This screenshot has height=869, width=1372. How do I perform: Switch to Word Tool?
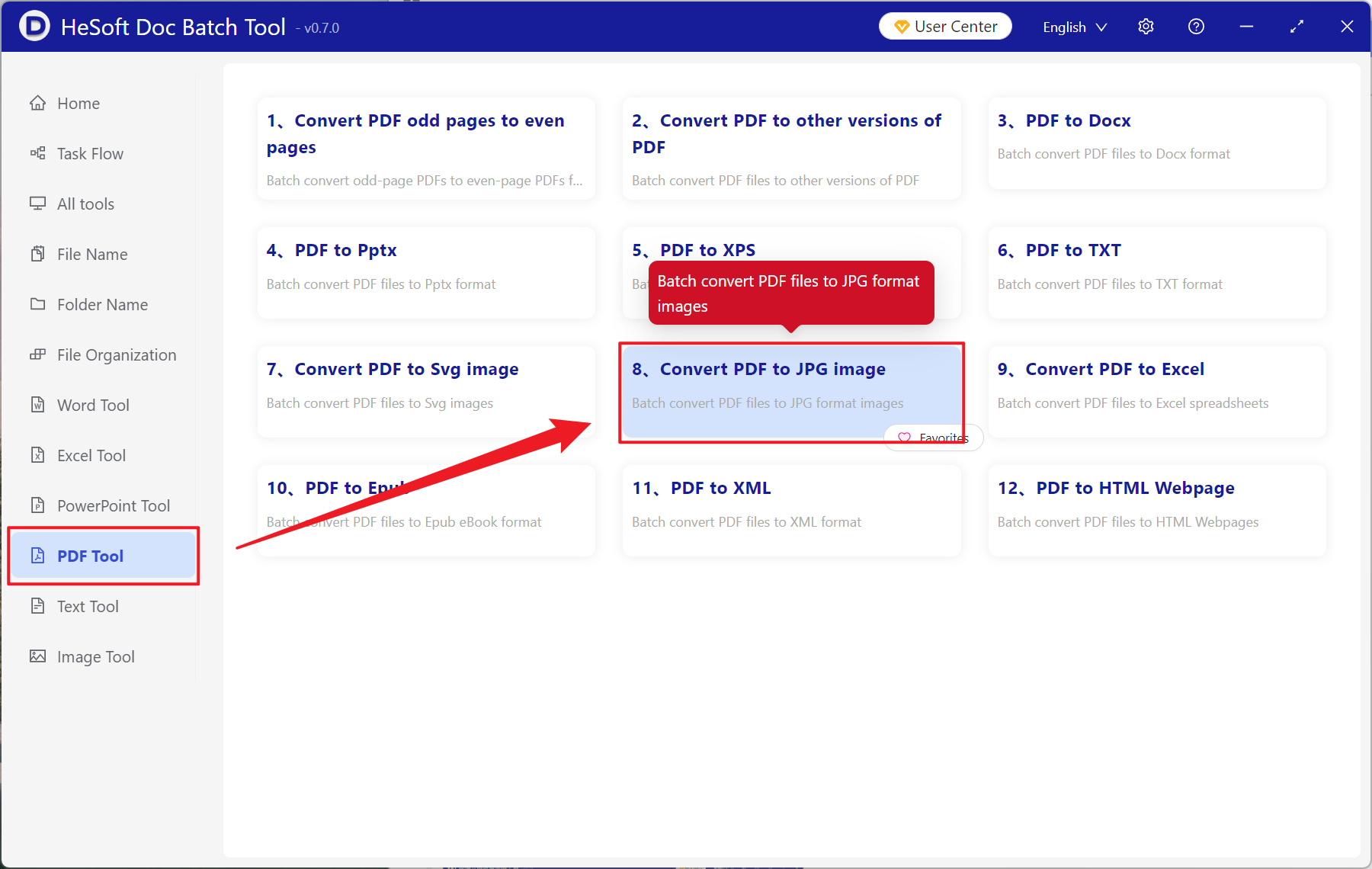pyautogui.click(x=93, y=405)
